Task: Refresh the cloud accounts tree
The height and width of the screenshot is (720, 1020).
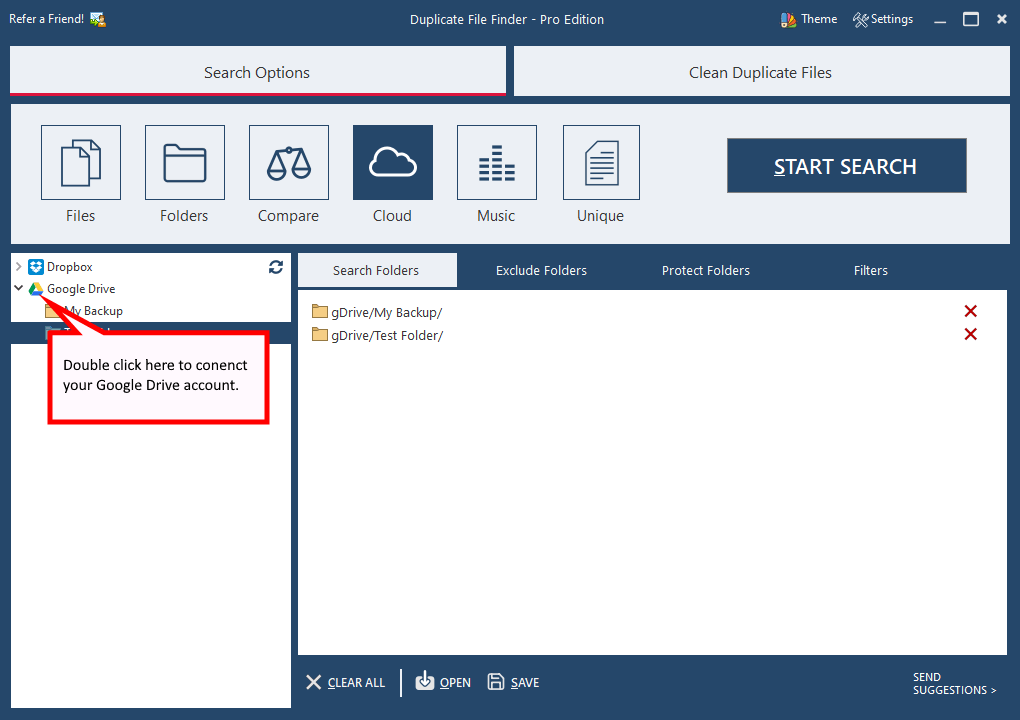Action: [x=276, y=267]
